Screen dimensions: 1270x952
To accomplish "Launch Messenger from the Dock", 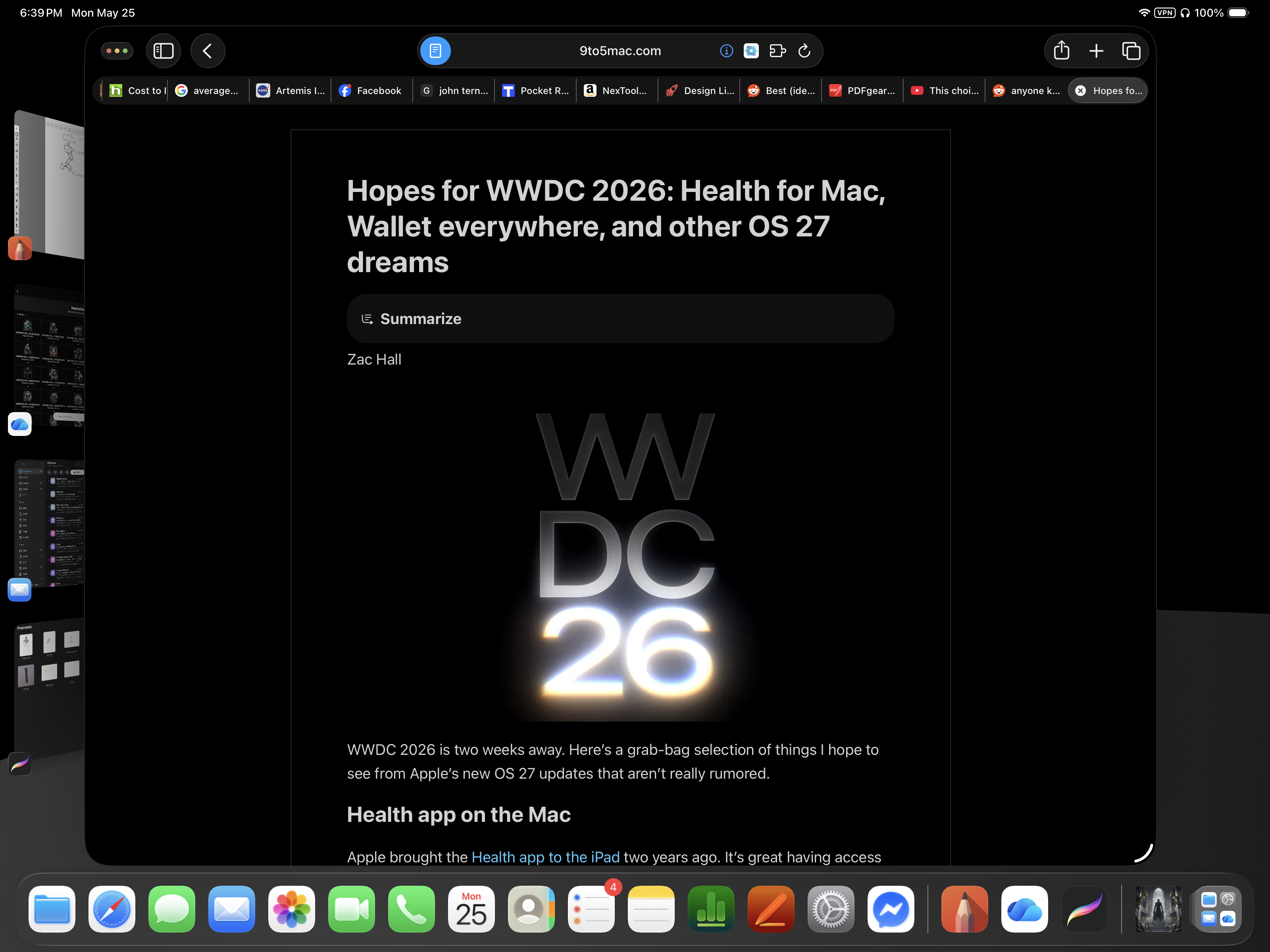I will 891,910.
